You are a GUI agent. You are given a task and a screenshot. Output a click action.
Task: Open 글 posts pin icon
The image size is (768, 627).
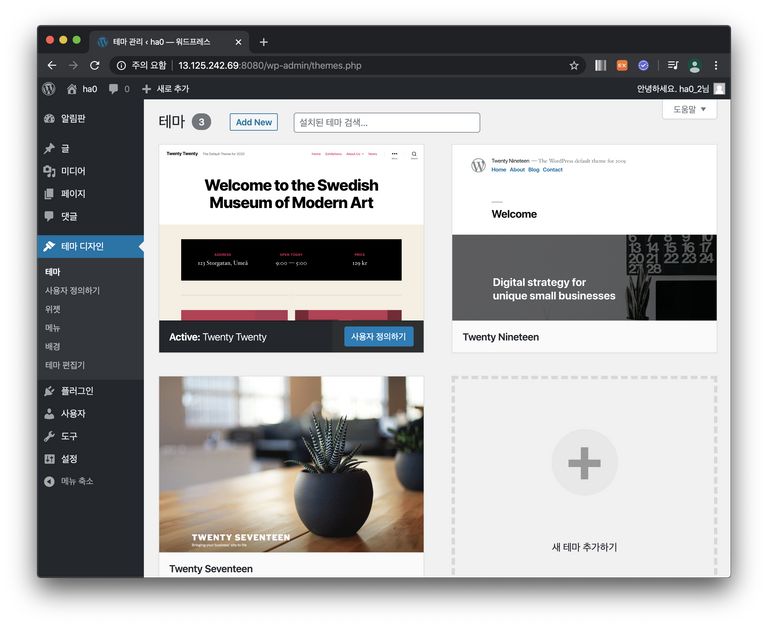[49, 148]
